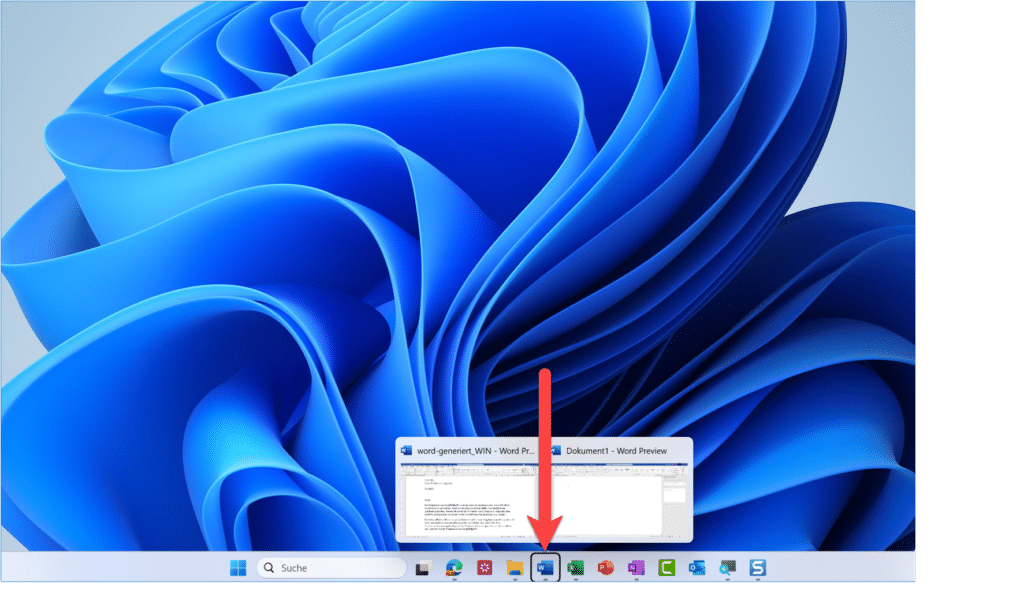Select the Dokument1 window preview thumbnail
Screen dimensions: 1024x589
pos(620,500)
